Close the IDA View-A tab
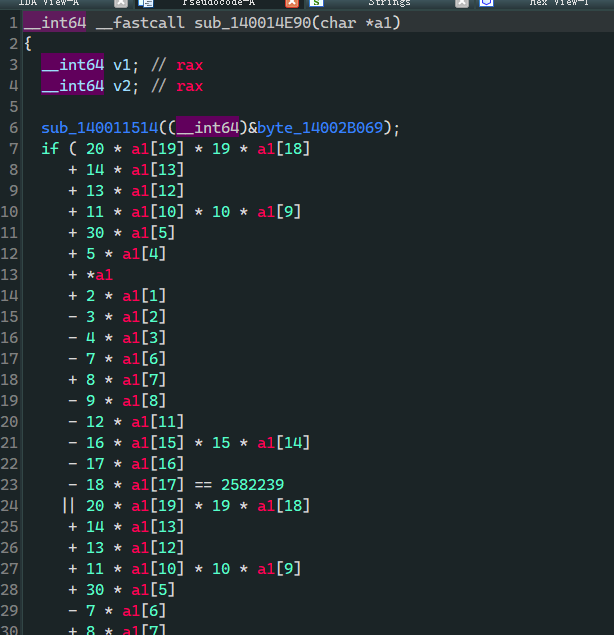 (x=121, y=4)
